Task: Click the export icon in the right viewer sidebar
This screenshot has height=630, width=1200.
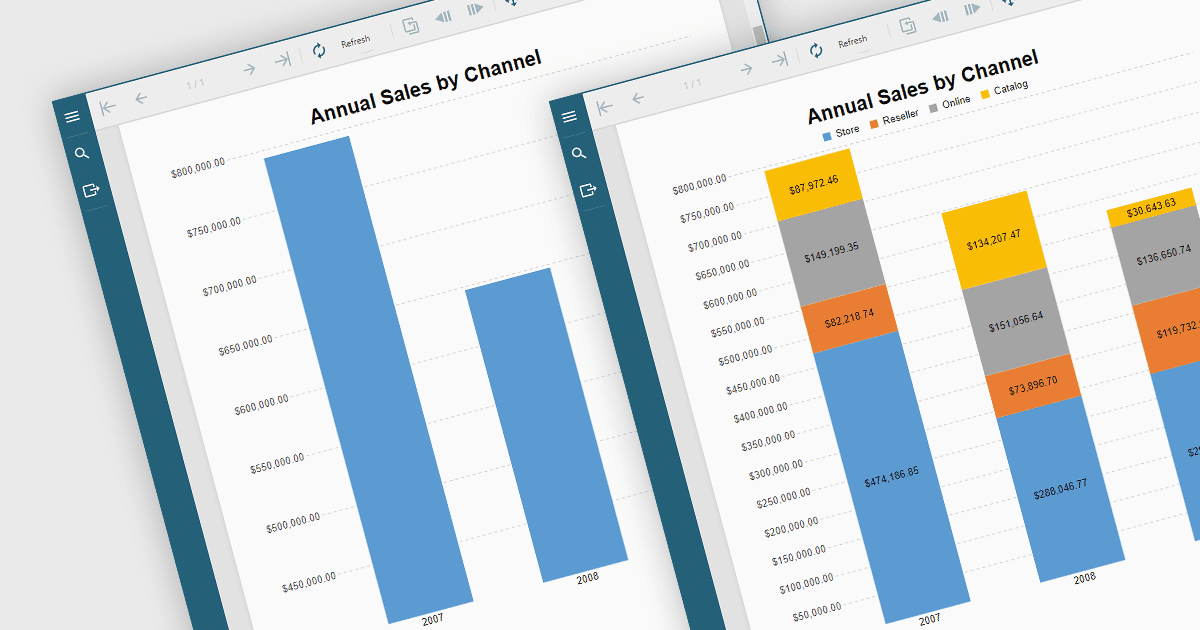Action: (589, 189)
